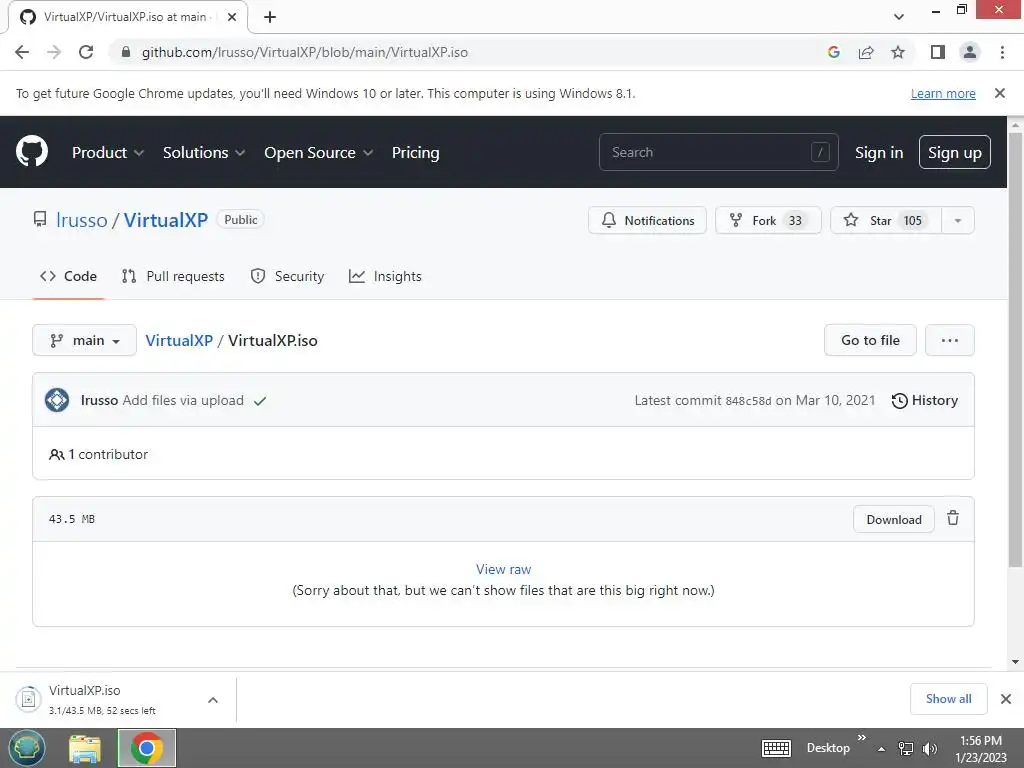Click the Download button
Screen dimensions: 1024x768
tap(894, 519)
